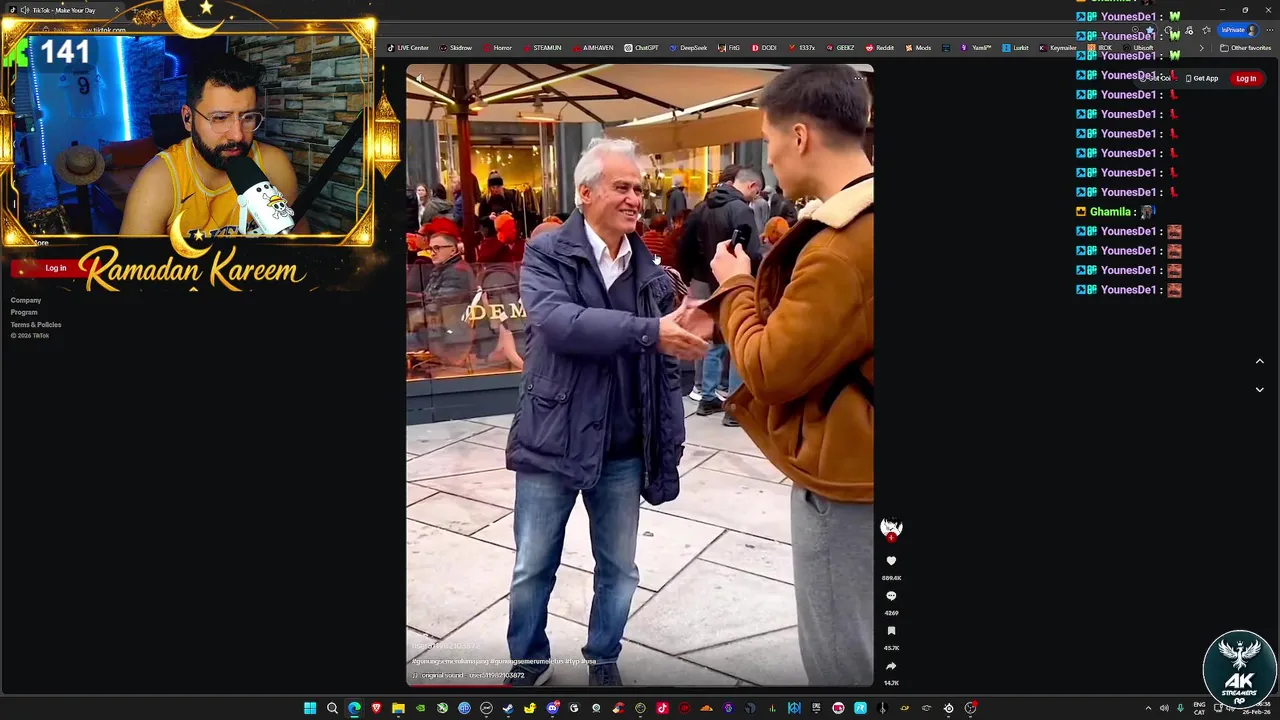Screen dimensions: 1280x720
Task: Open Microsoft Edge from the taskbar
Action: 354,708
